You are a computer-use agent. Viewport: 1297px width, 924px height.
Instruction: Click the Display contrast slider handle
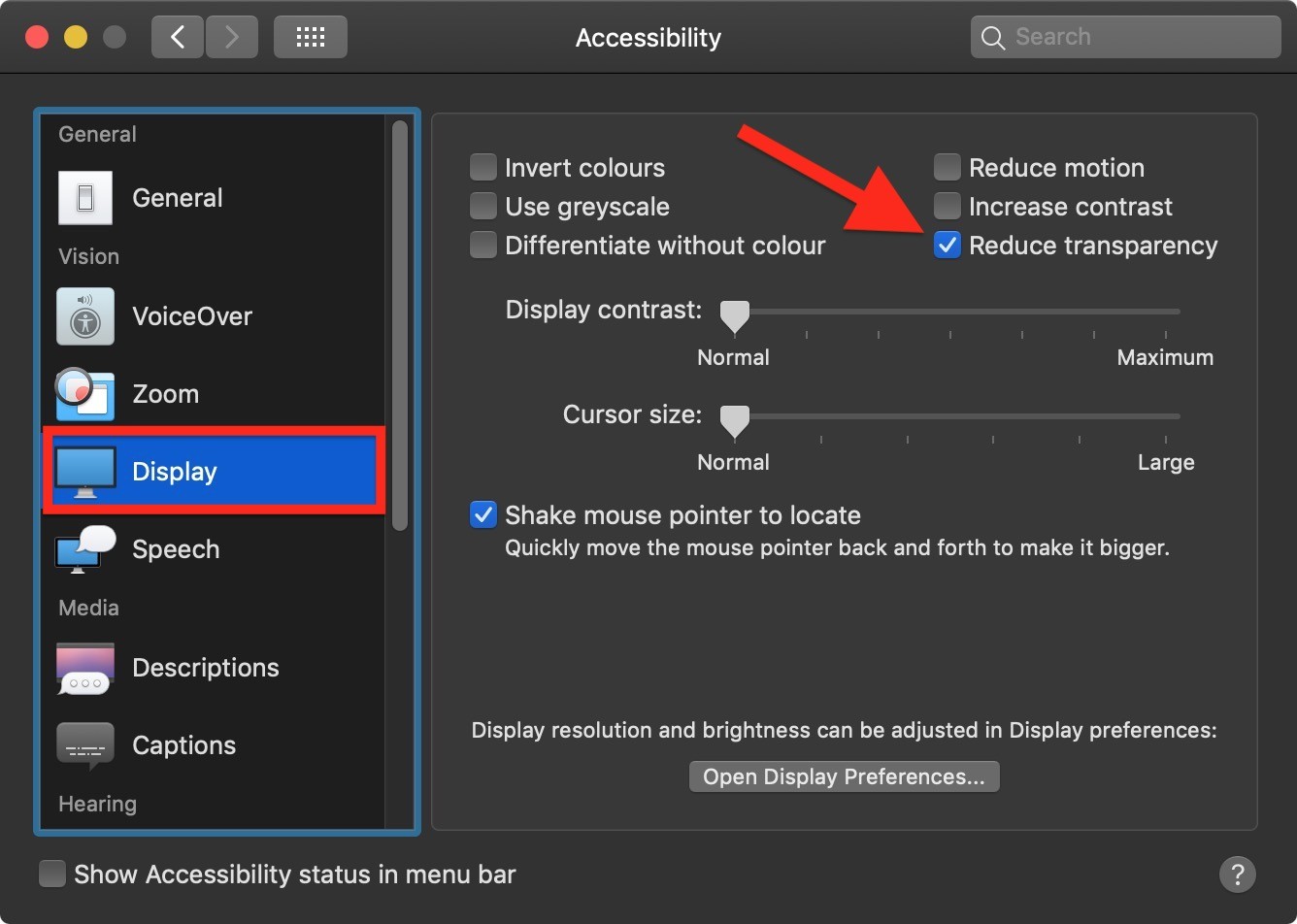click(735, 314)
